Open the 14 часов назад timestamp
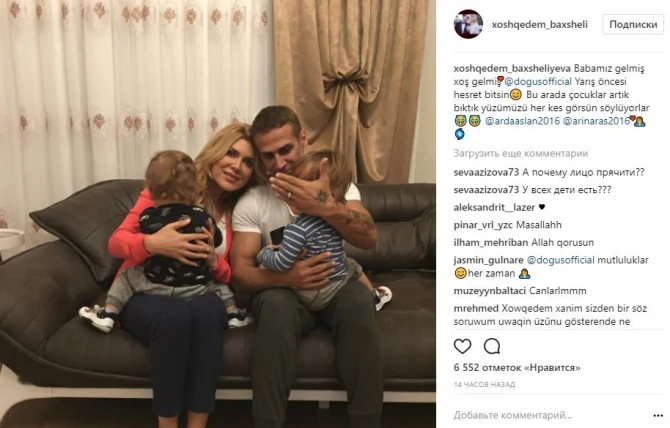Image resolution: width=670 pixels, height=428 pixels. tap(484, 384)
